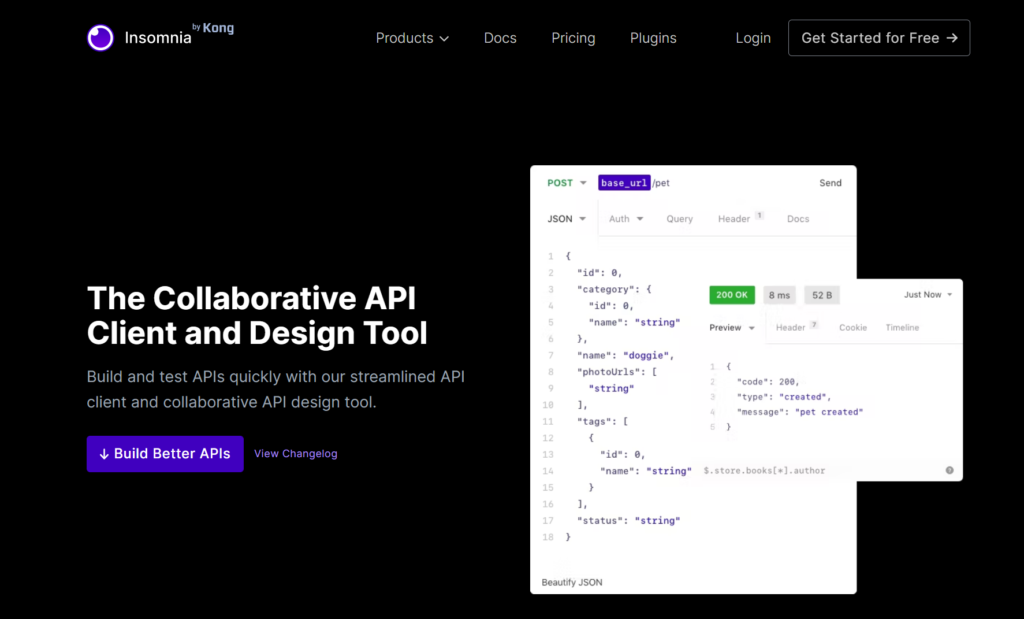Click the Login link

pos(753,38)
